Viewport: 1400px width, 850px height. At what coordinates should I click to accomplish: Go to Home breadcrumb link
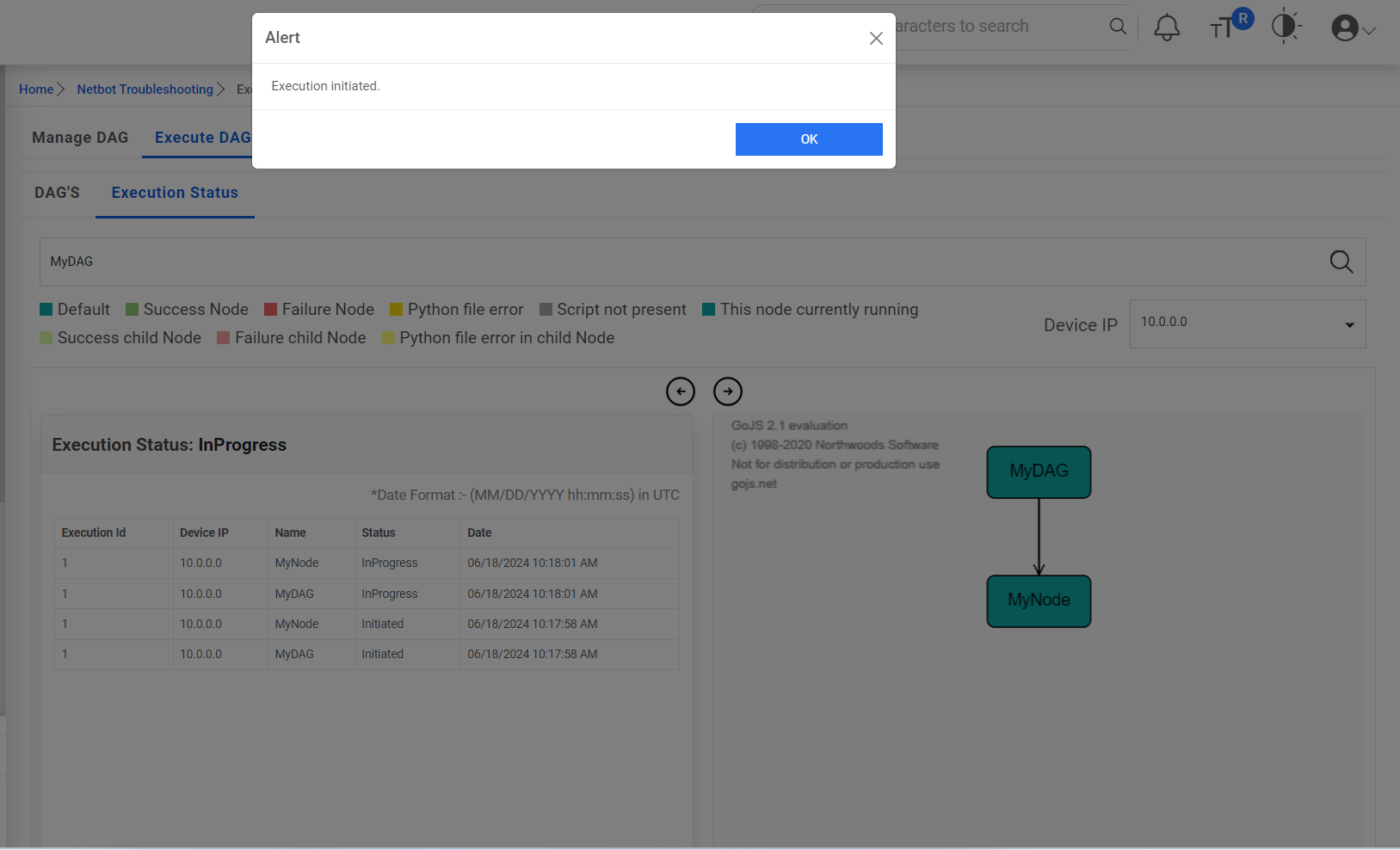tap(36, 89)
